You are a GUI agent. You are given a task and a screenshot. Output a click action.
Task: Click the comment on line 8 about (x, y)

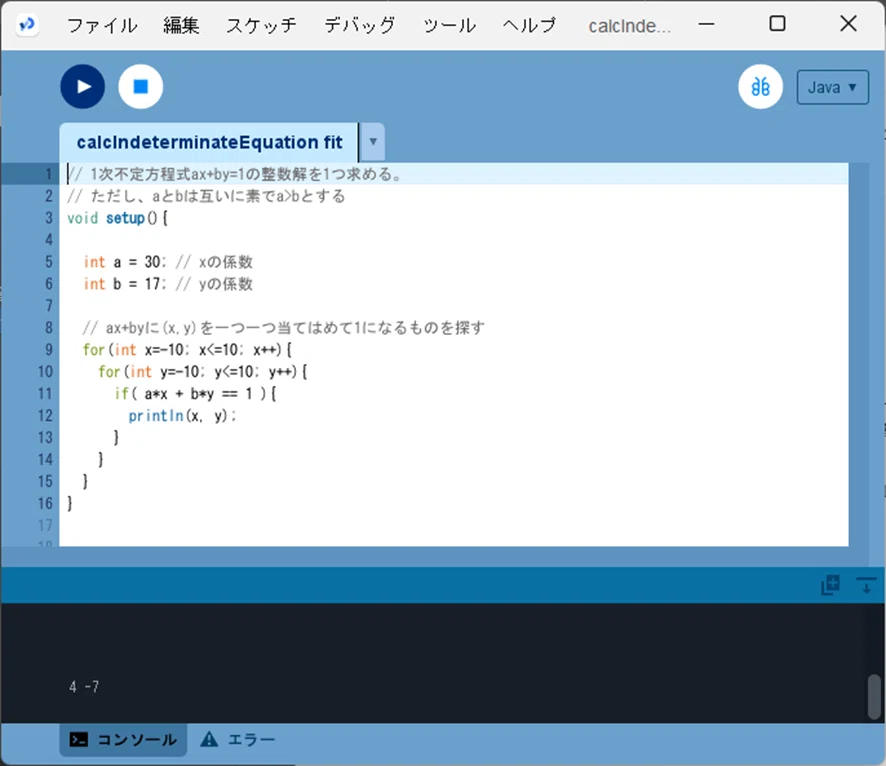284,328
